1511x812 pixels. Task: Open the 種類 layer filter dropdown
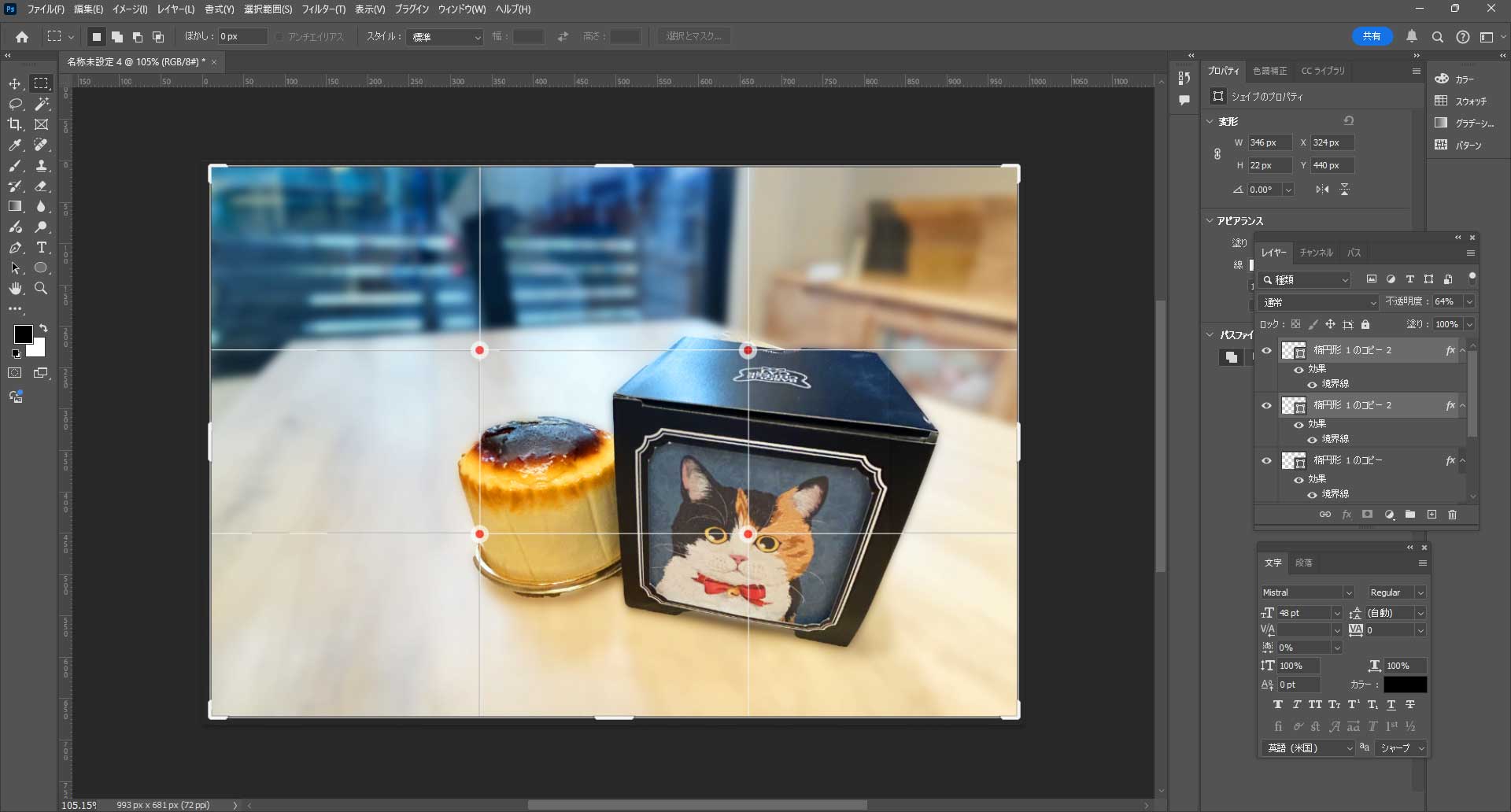pos(1304,280)
